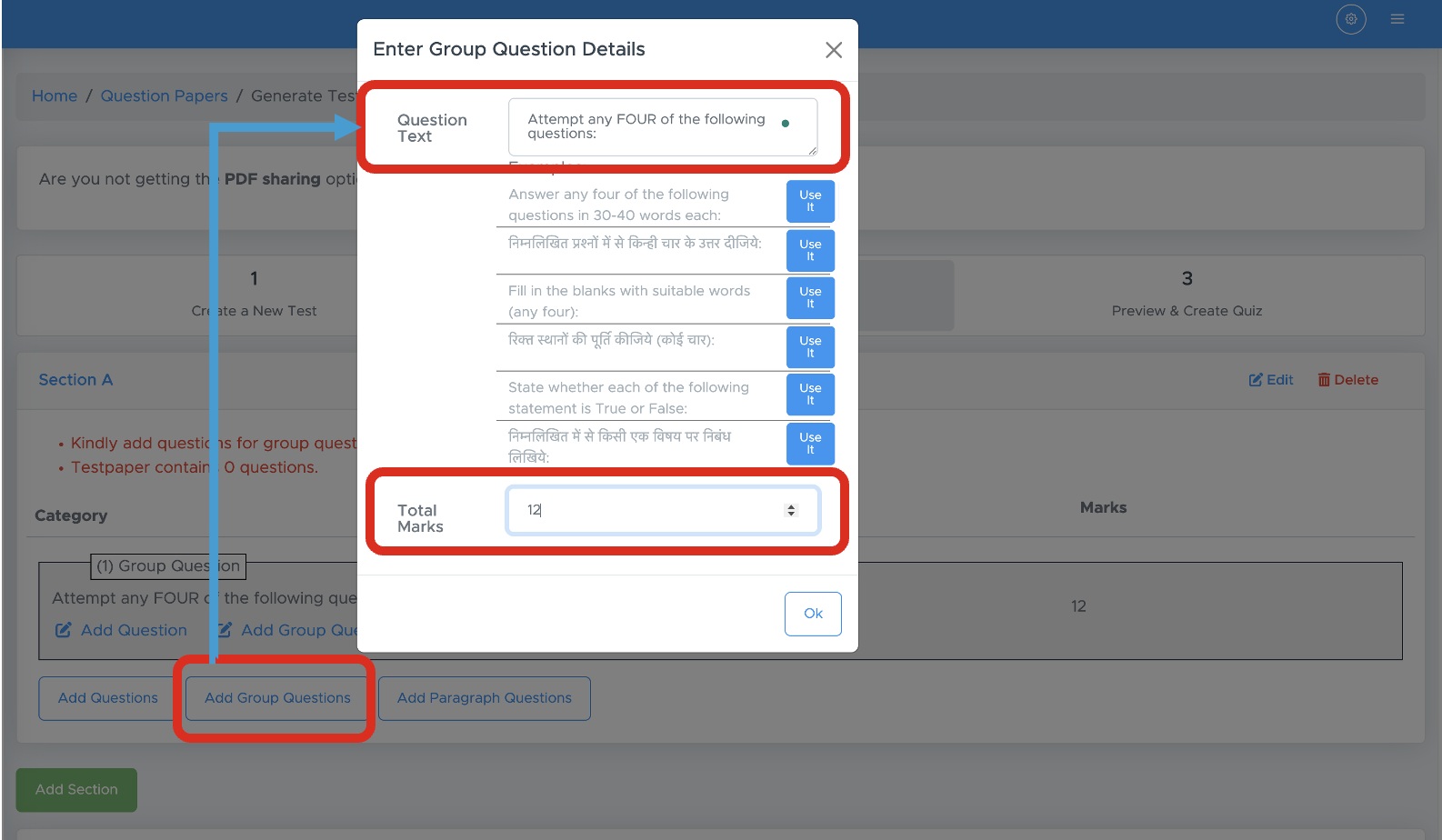1442x840 pixels.
Task: Click the green status dot in textarea
Action: [x=786, y=124]
